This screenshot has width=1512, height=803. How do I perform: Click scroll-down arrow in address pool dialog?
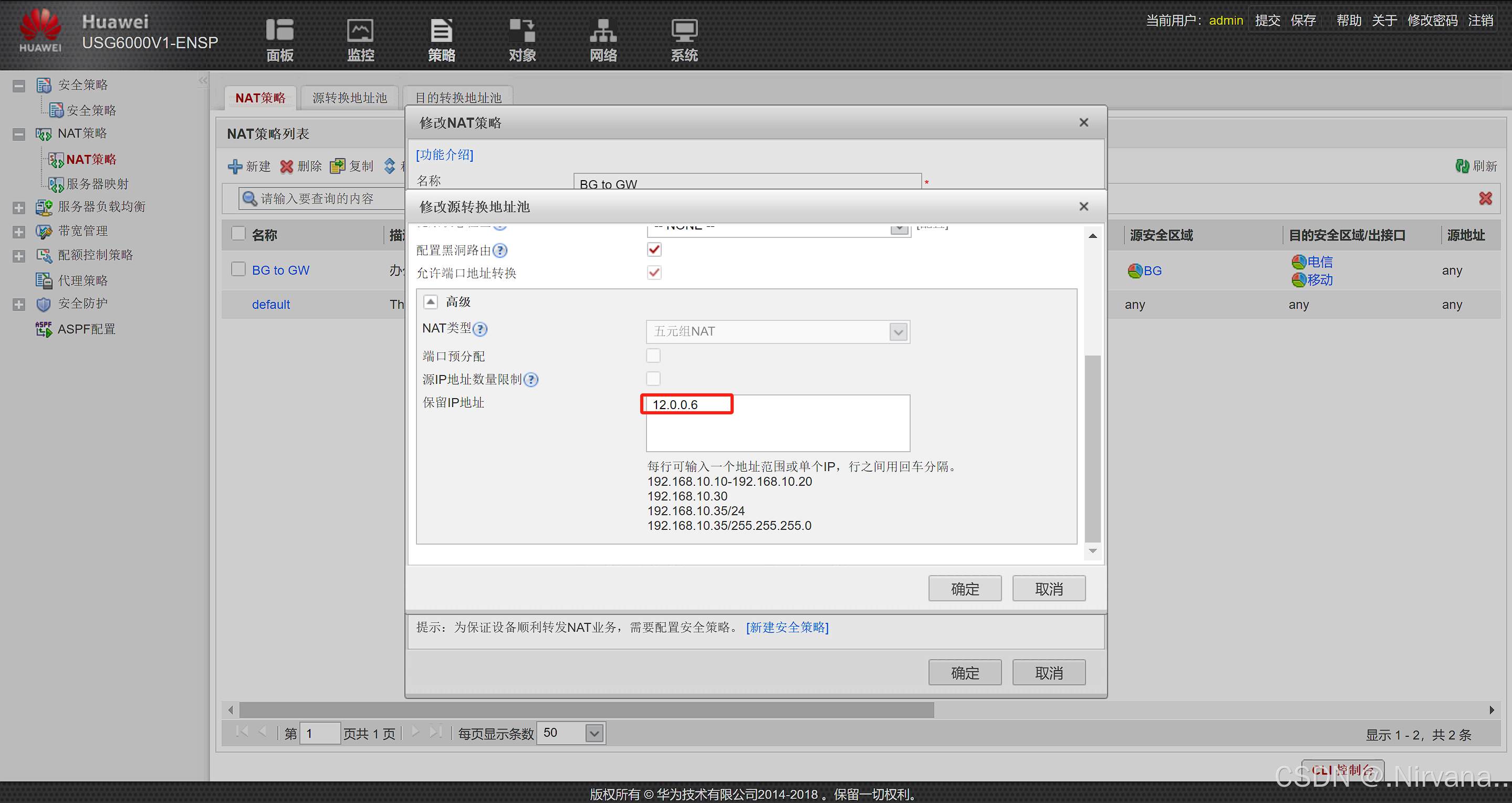pyautogui.click(x=1092, y=550)
